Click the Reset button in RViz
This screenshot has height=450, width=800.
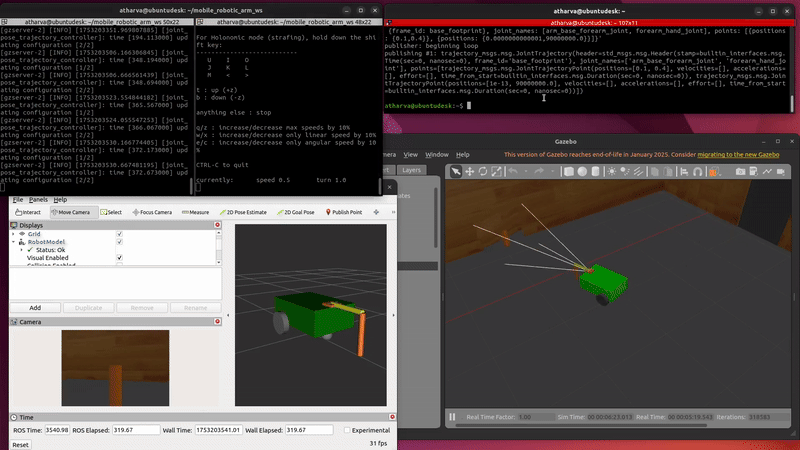click(20, 445)
